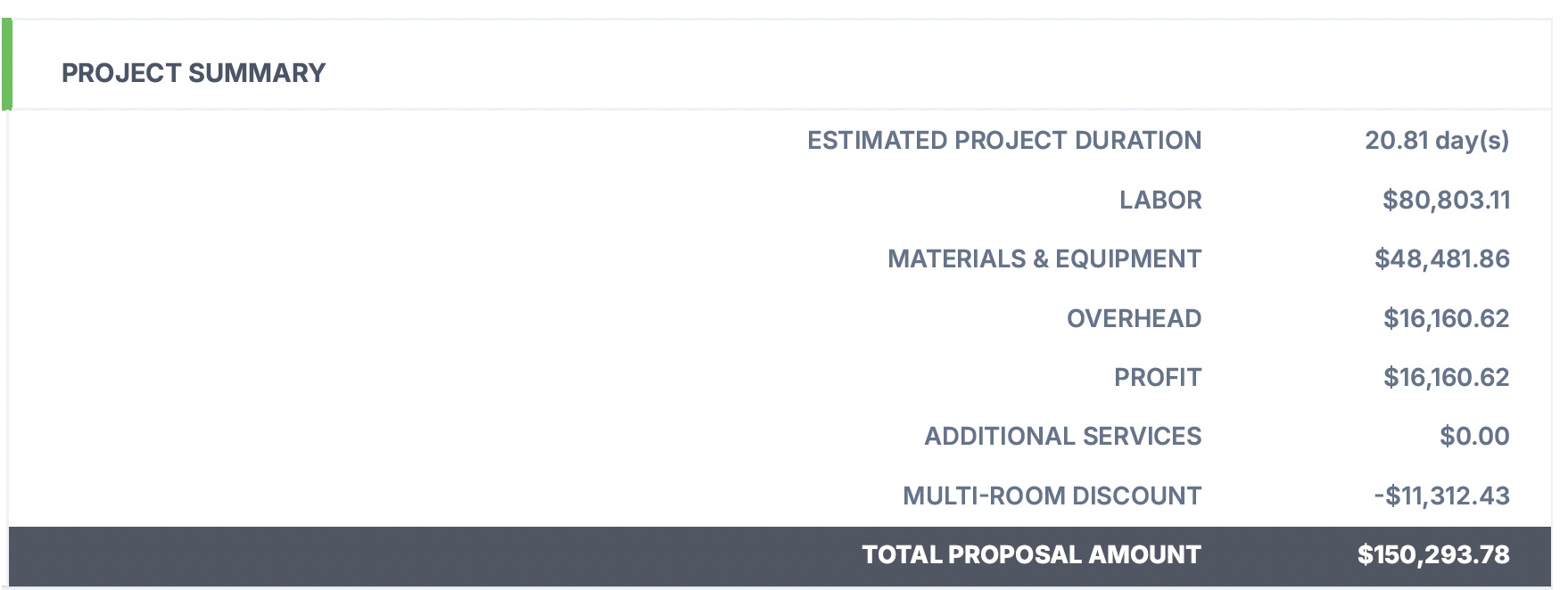The height and width of the screenshot is (590, 1568).
Task: Click the Overhead amount of $16,160.62
Action: point(1446,318)
